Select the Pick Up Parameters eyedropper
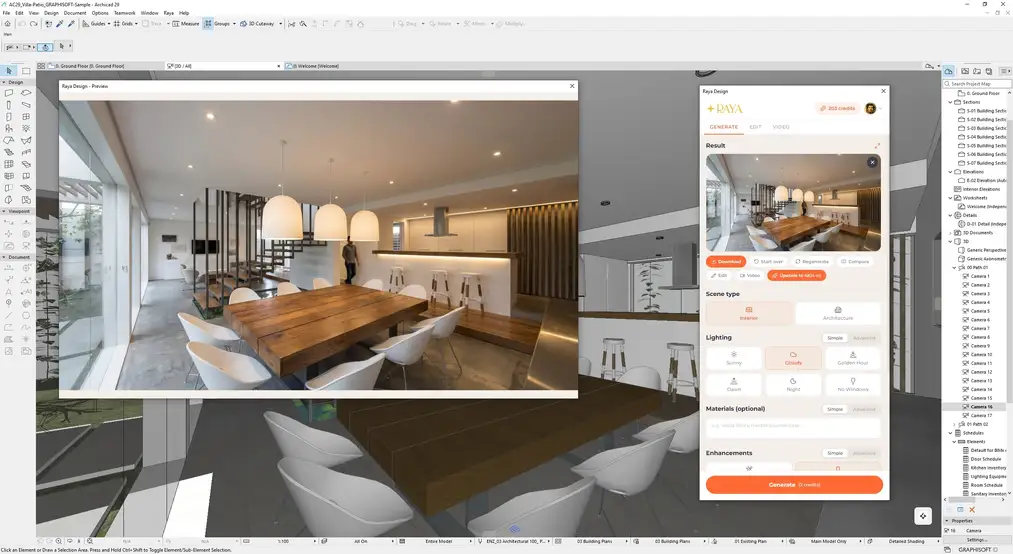This screenshot has height=554, width=1013. [x=59, y=23]
